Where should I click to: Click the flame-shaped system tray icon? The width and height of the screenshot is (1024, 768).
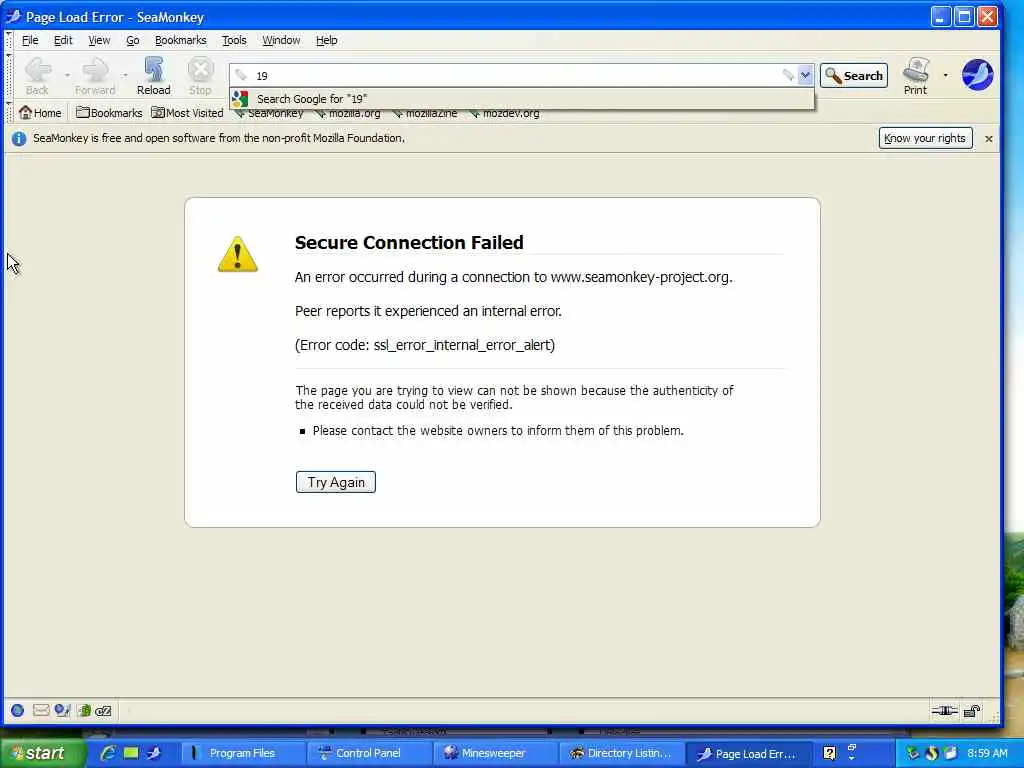tap(932, 753)
